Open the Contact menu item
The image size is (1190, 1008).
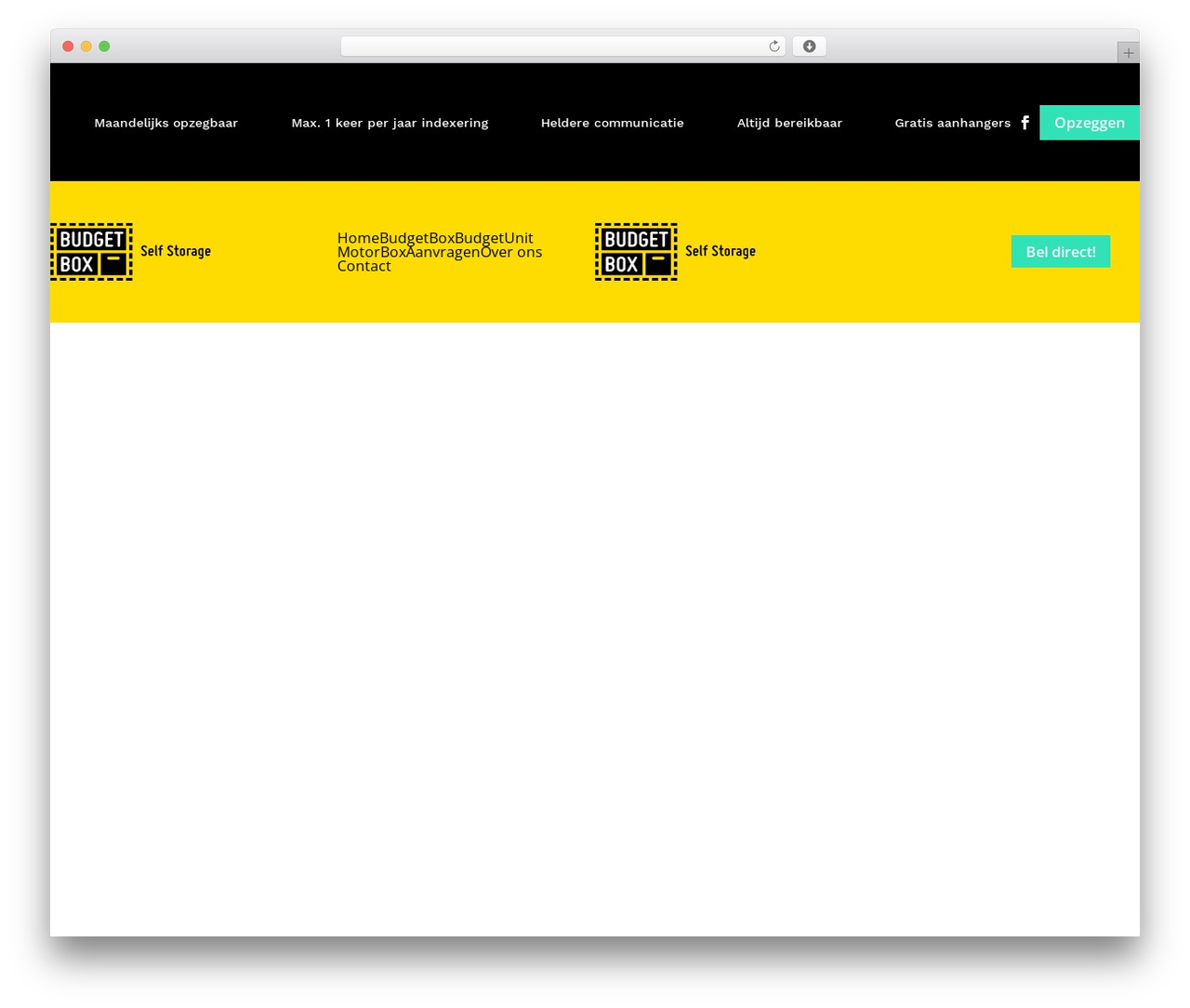tap(364, 266)
